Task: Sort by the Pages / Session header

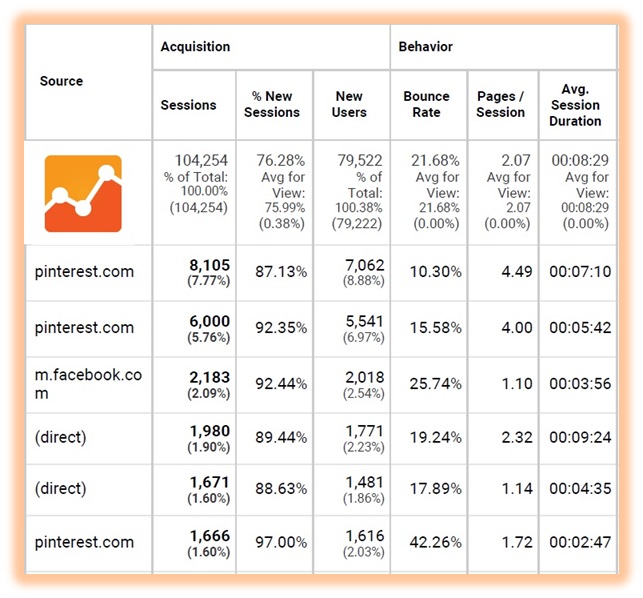Action: 500,104
